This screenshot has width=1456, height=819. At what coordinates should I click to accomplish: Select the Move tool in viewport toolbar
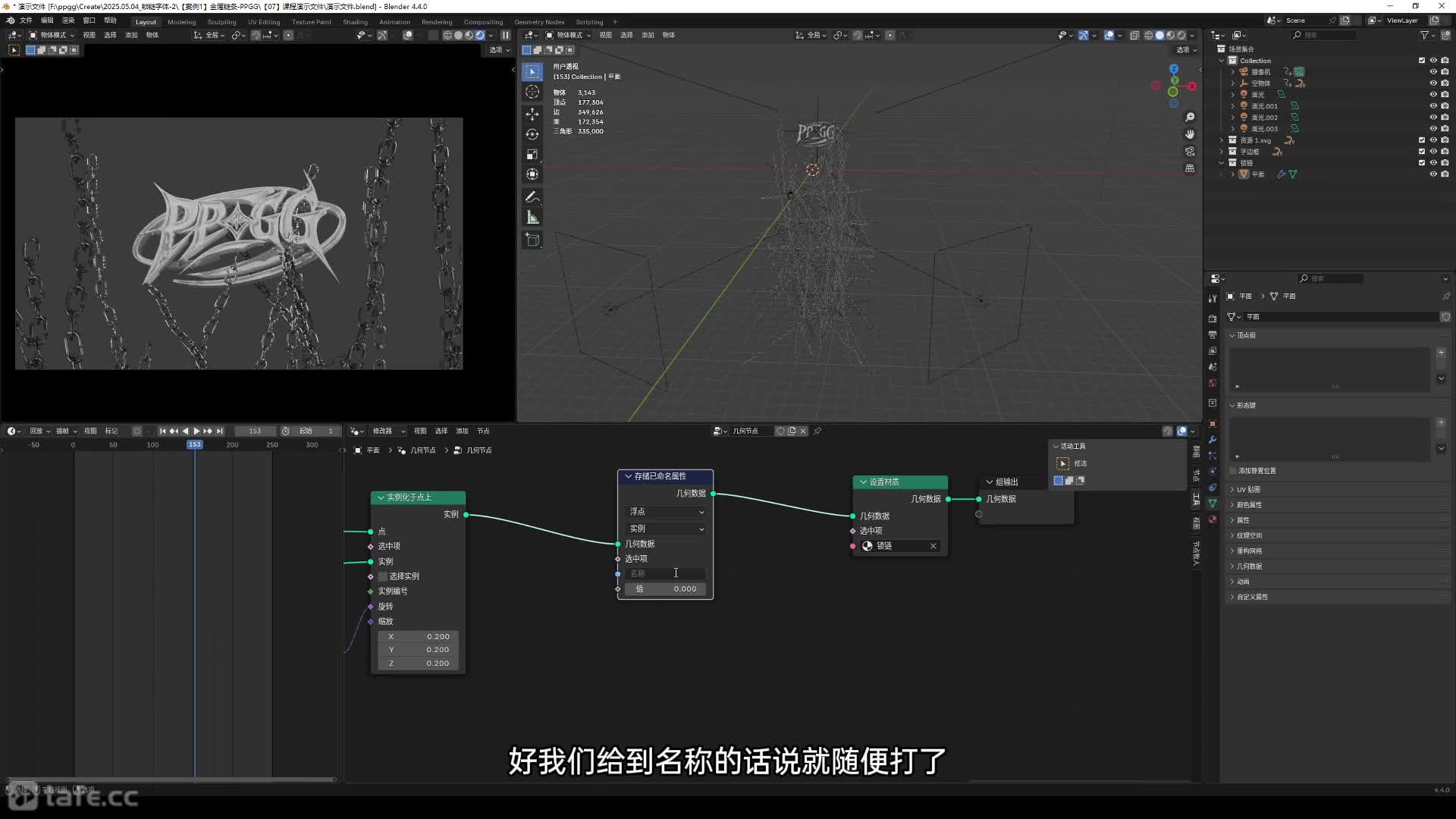point(532,114)
